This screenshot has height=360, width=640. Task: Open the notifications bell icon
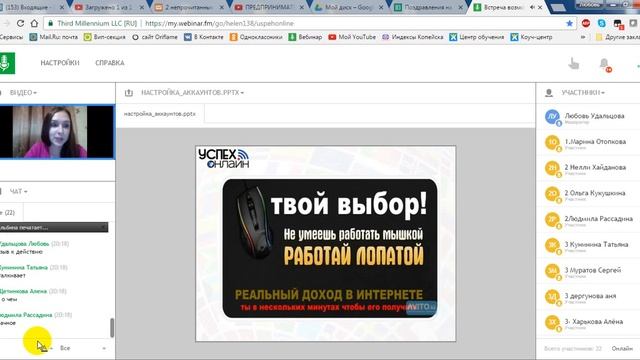tap(604, 64)
